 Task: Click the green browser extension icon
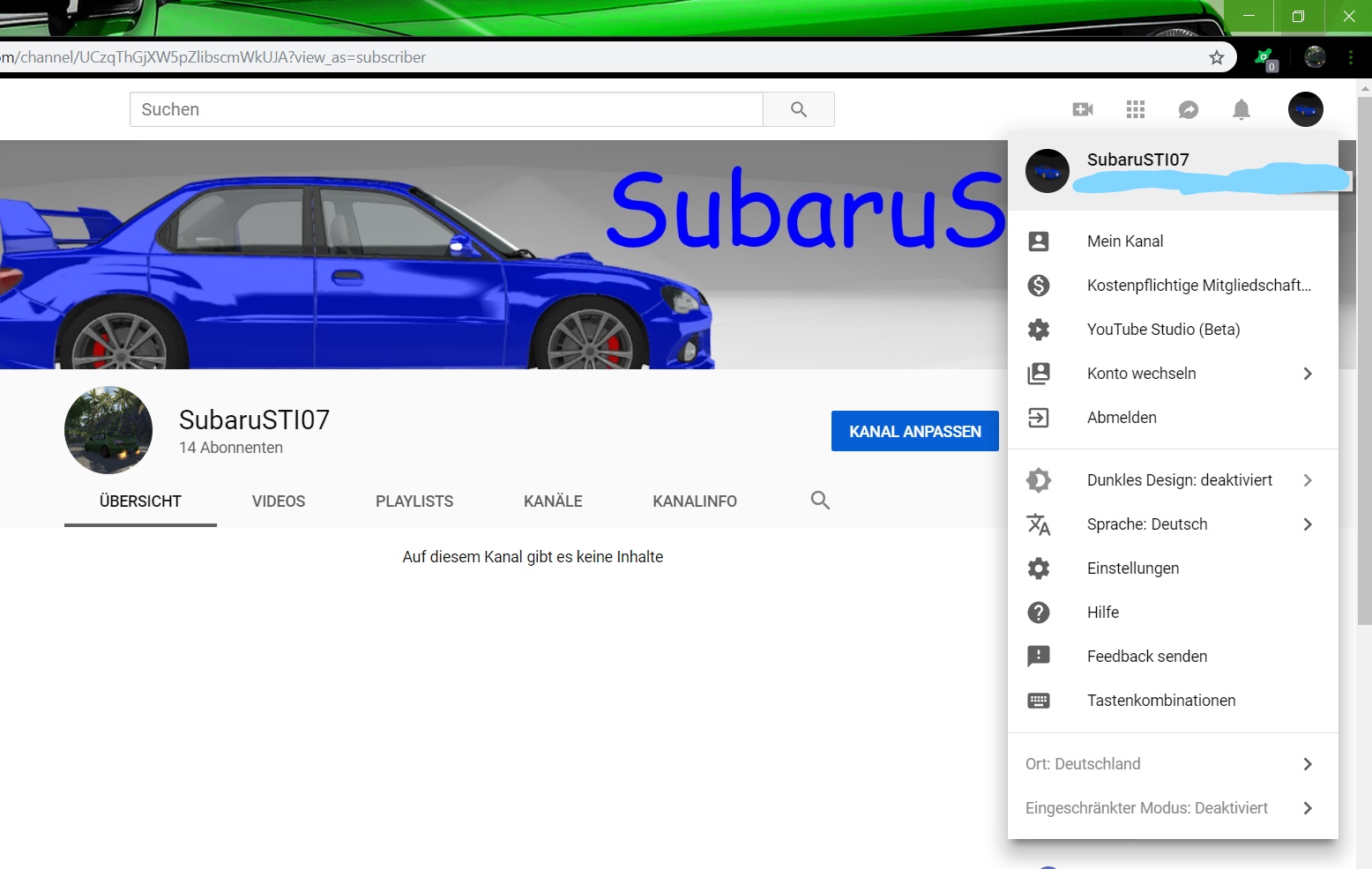pos(1266,58)
